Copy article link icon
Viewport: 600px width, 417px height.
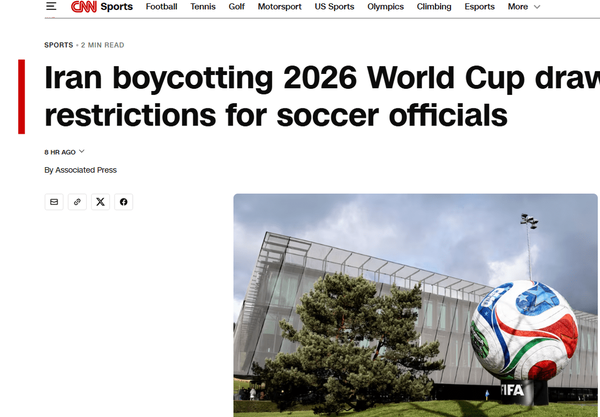[x=77, y=202]
